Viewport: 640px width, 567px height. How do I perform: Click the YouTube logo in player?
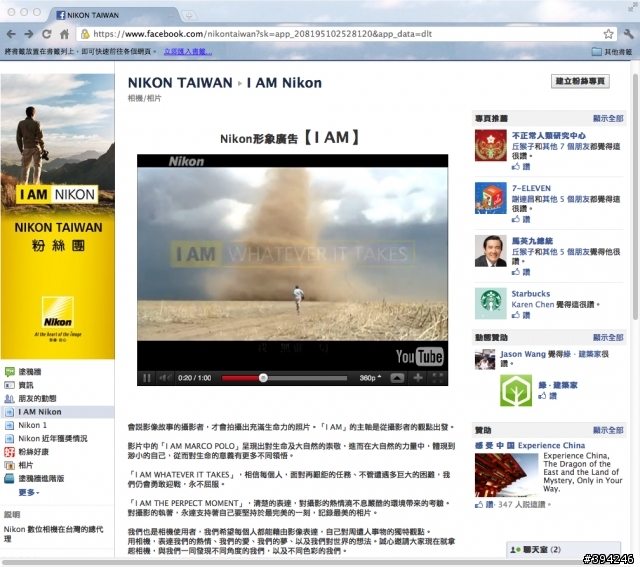tap(419, 356)
